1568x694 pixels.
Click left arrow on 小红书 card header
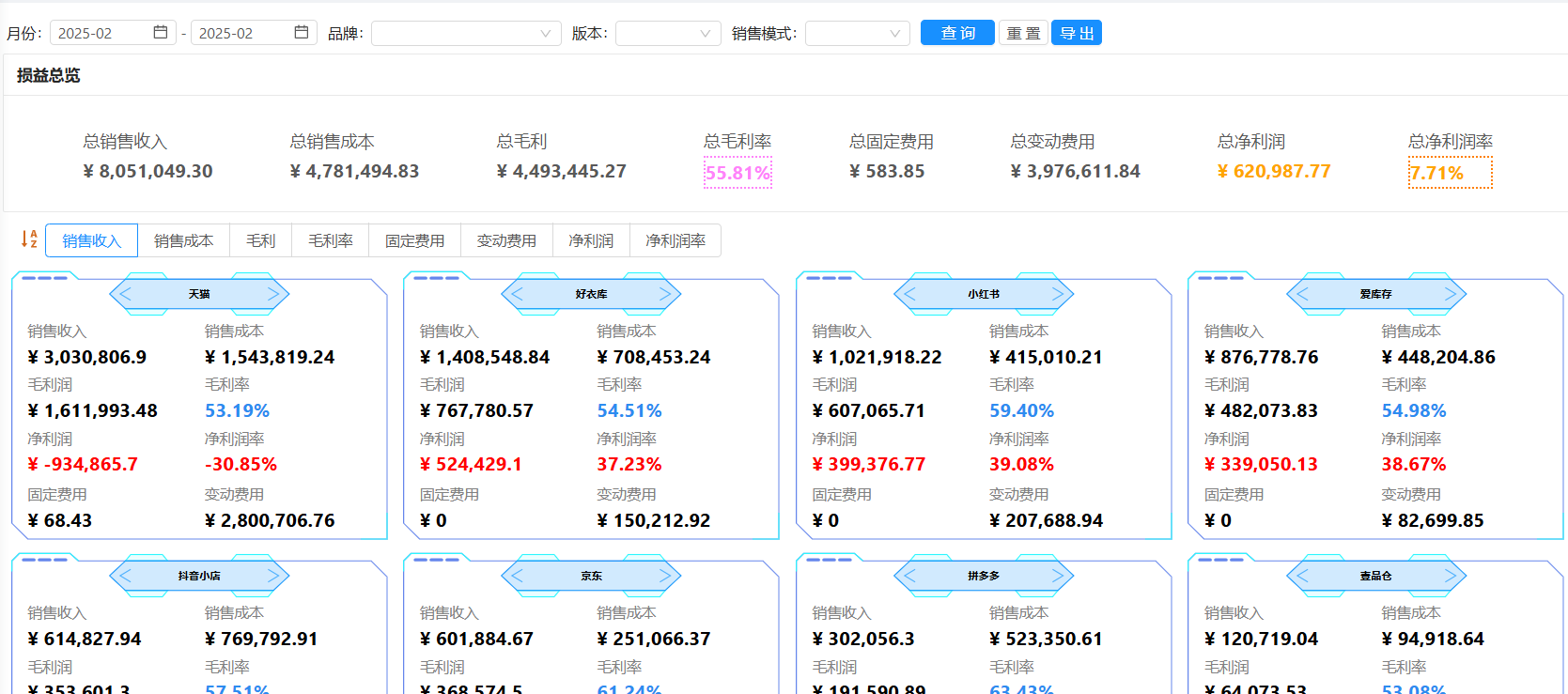tap(909, 294)
